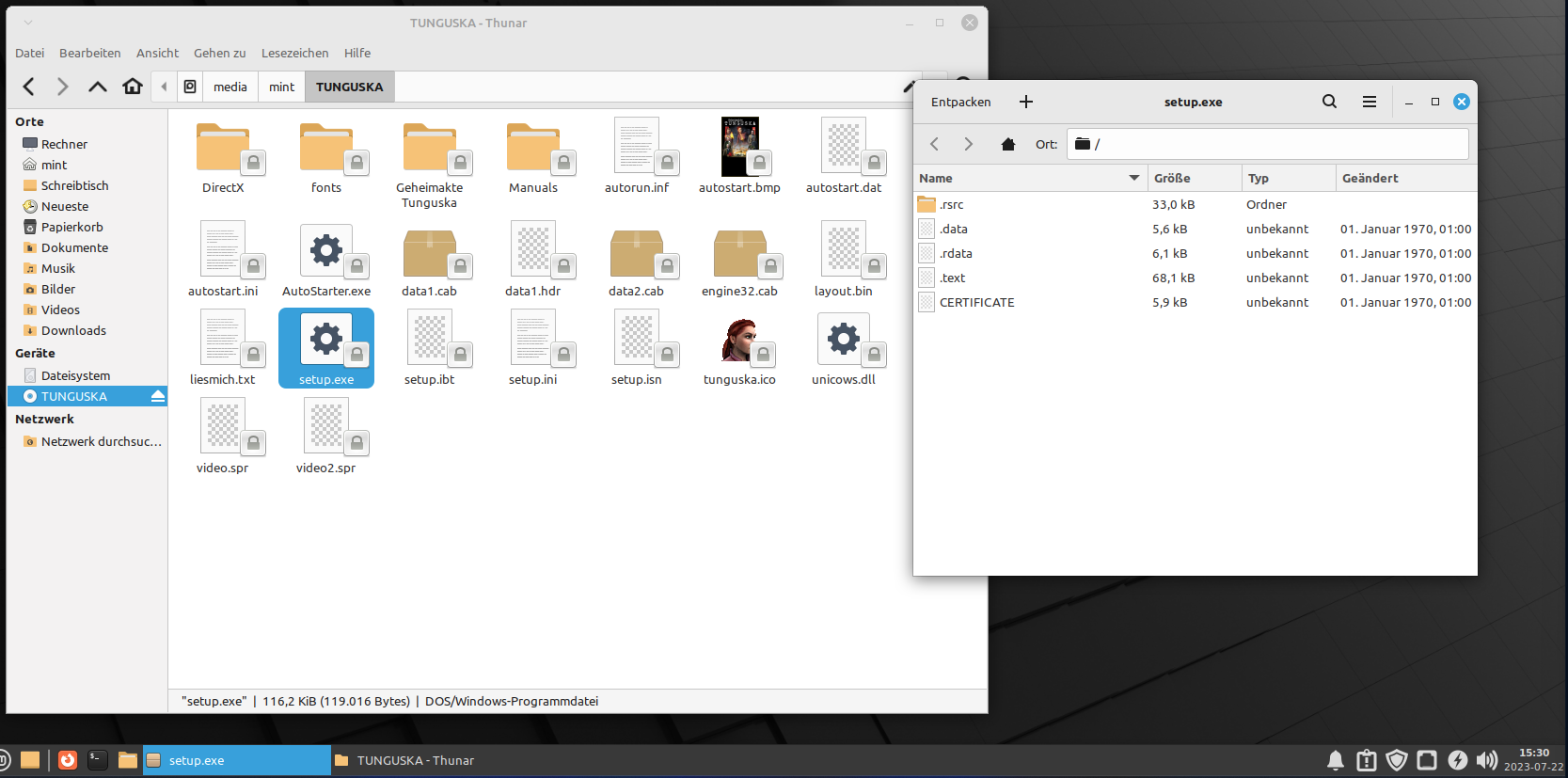Open the Lesezeichen menu
Image resolution: width=1568 pixels, height=778 pixels.
click(295, 53)
